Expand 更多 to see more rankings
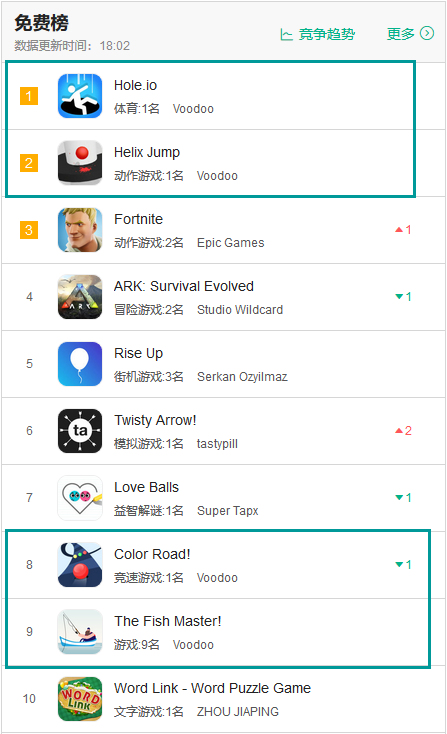 click(x=410, y=34)
